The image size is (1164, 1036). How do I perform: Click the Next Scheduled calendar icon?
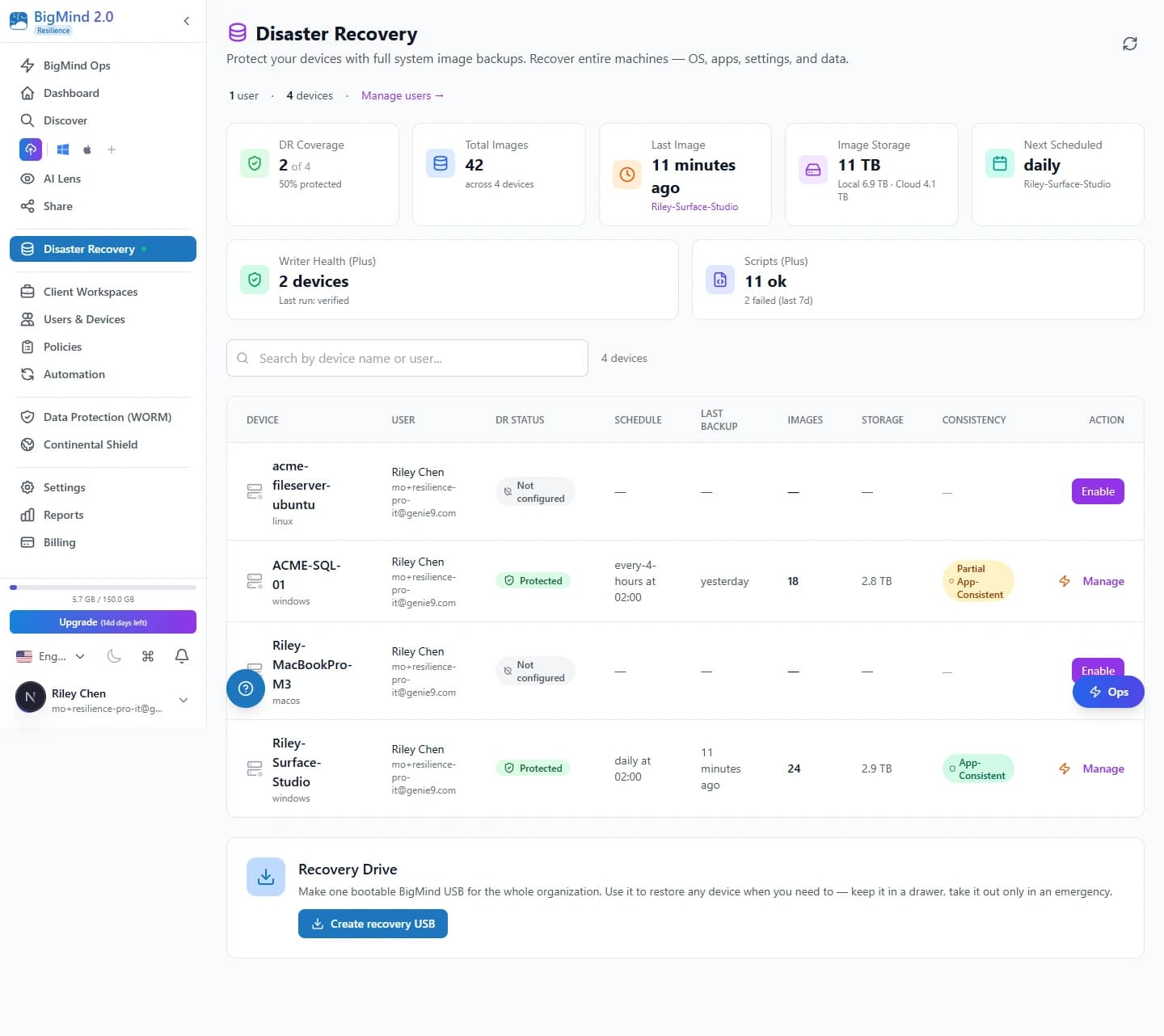coord(1000,163)
